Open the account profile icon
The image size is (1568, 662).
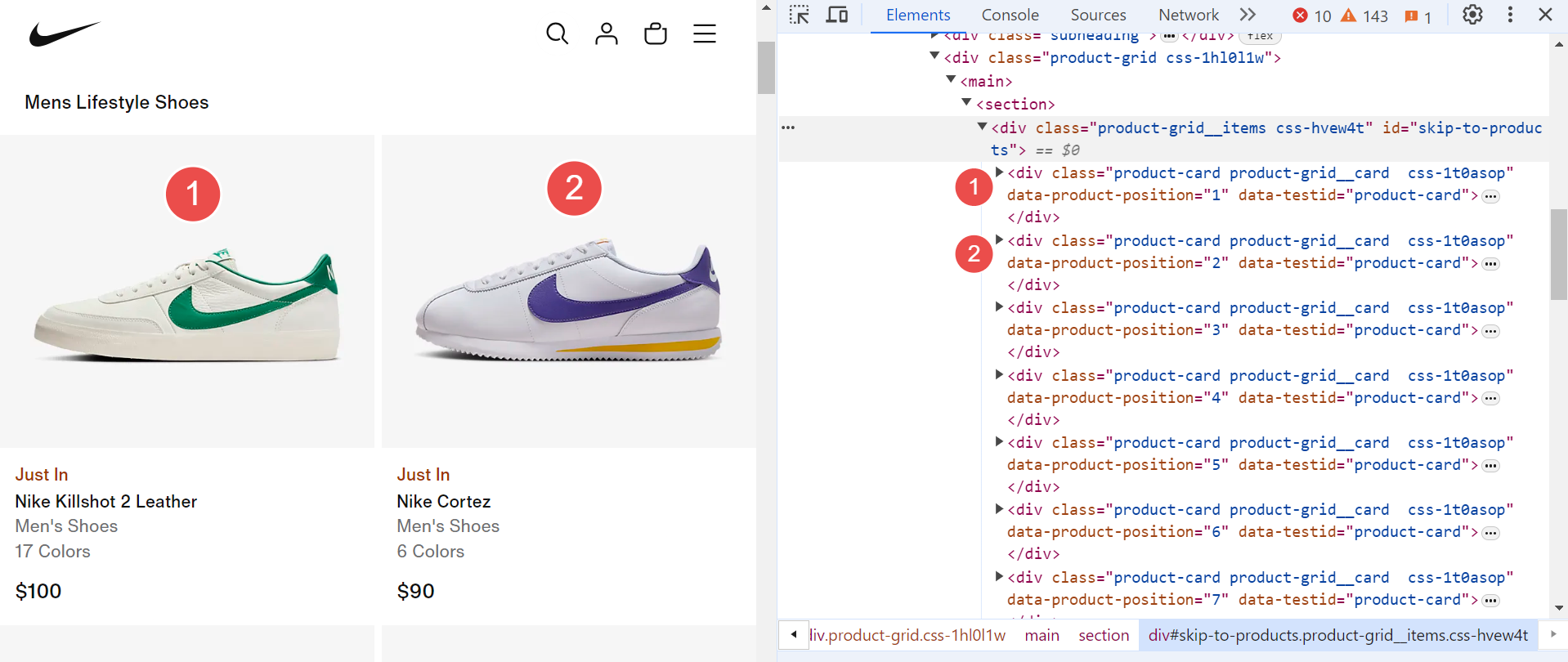coord(606,34)
